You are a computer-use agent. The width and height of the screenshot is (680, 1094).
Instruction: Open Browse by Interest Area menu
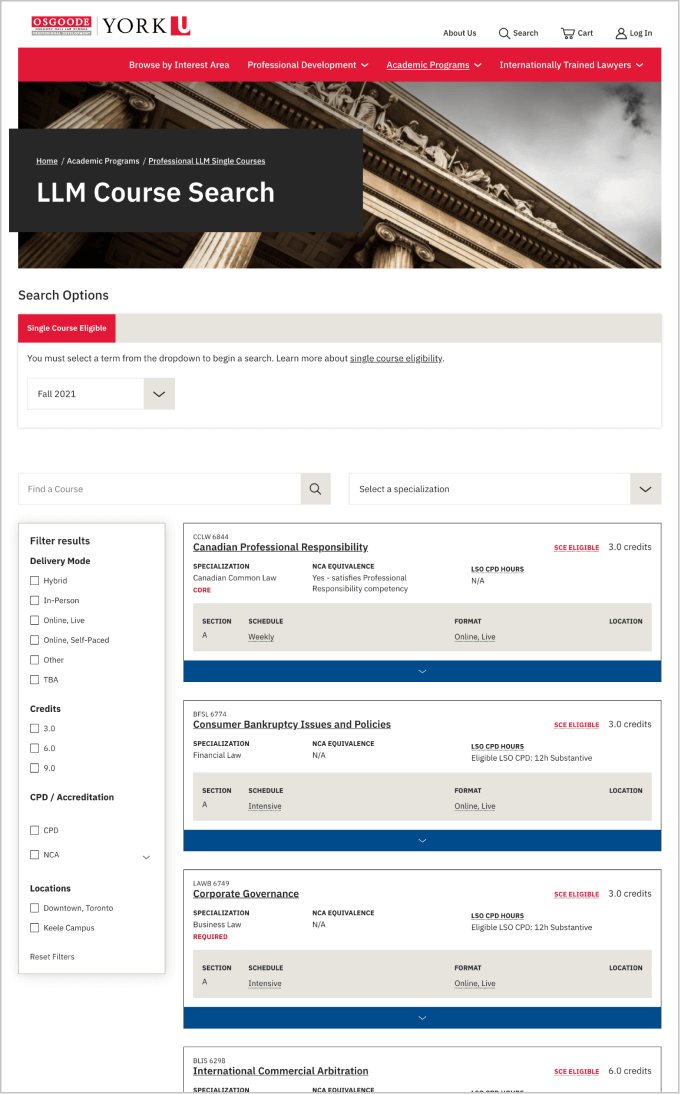click(179, 65)
